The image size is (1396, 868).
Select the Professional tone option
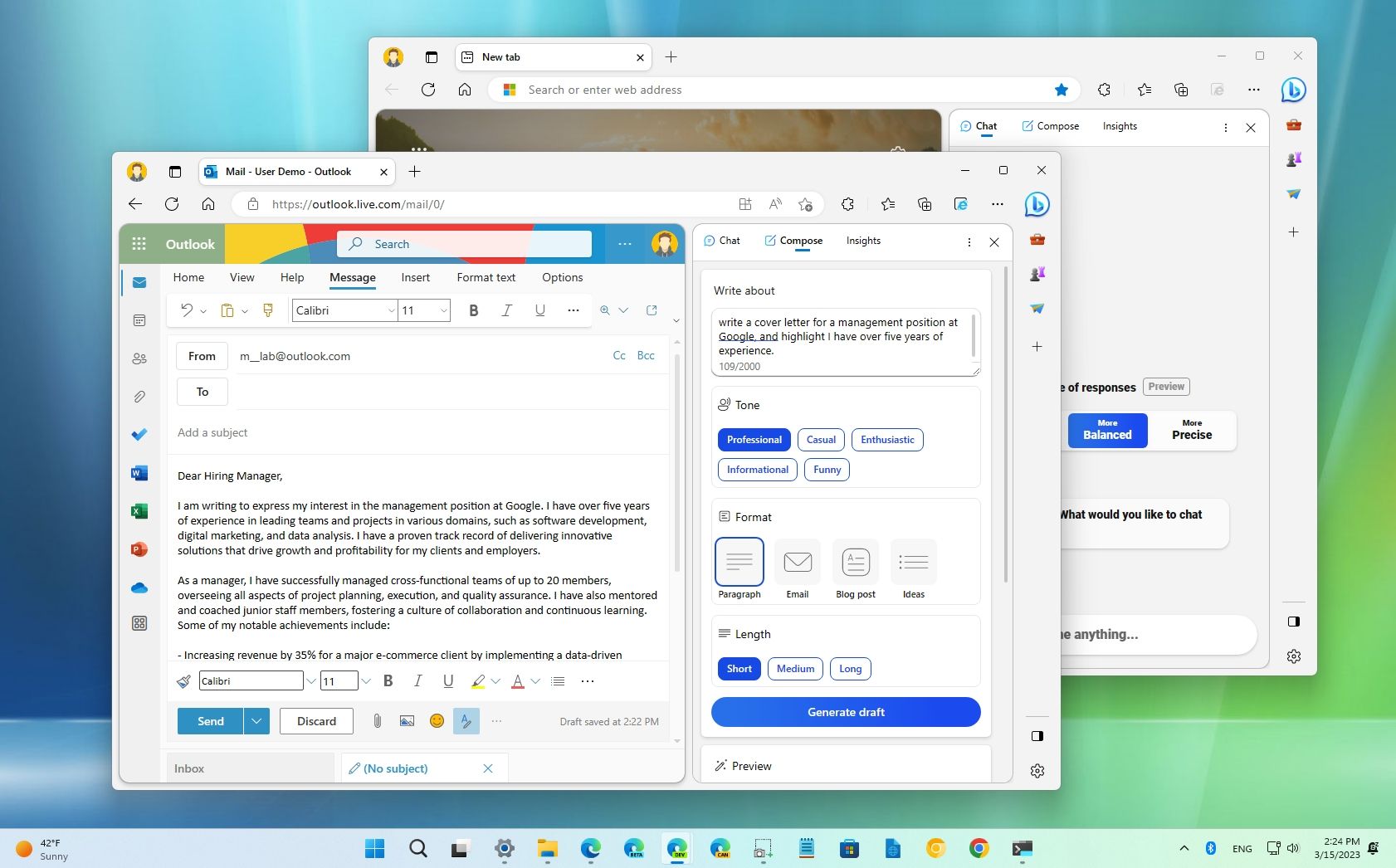pos(754,440)
